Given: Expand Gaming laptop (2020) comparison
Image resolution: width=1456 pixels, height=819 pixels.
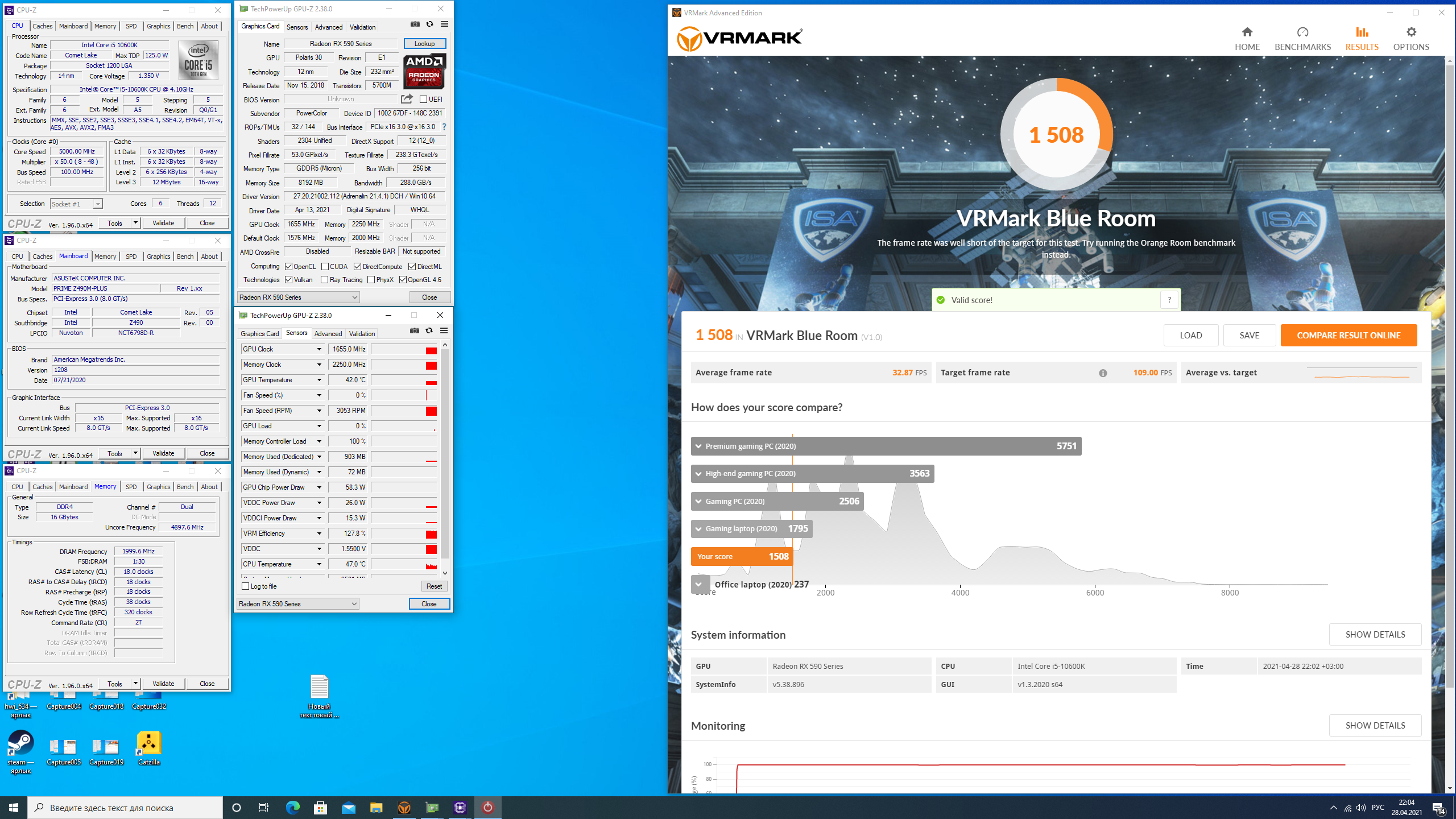Looking at the screenshot, I should pyautogui.click(x=698, y=528).
